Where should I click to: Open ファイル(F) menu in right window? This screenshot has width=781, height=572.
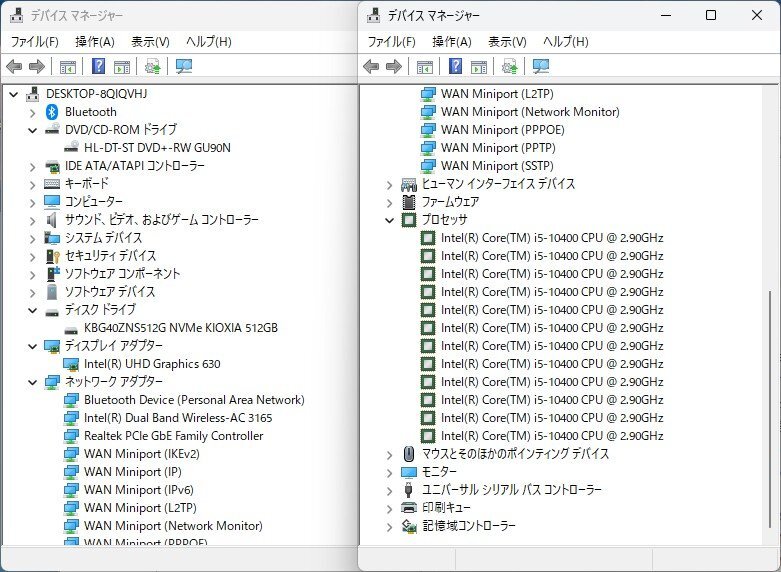[391, 42]
